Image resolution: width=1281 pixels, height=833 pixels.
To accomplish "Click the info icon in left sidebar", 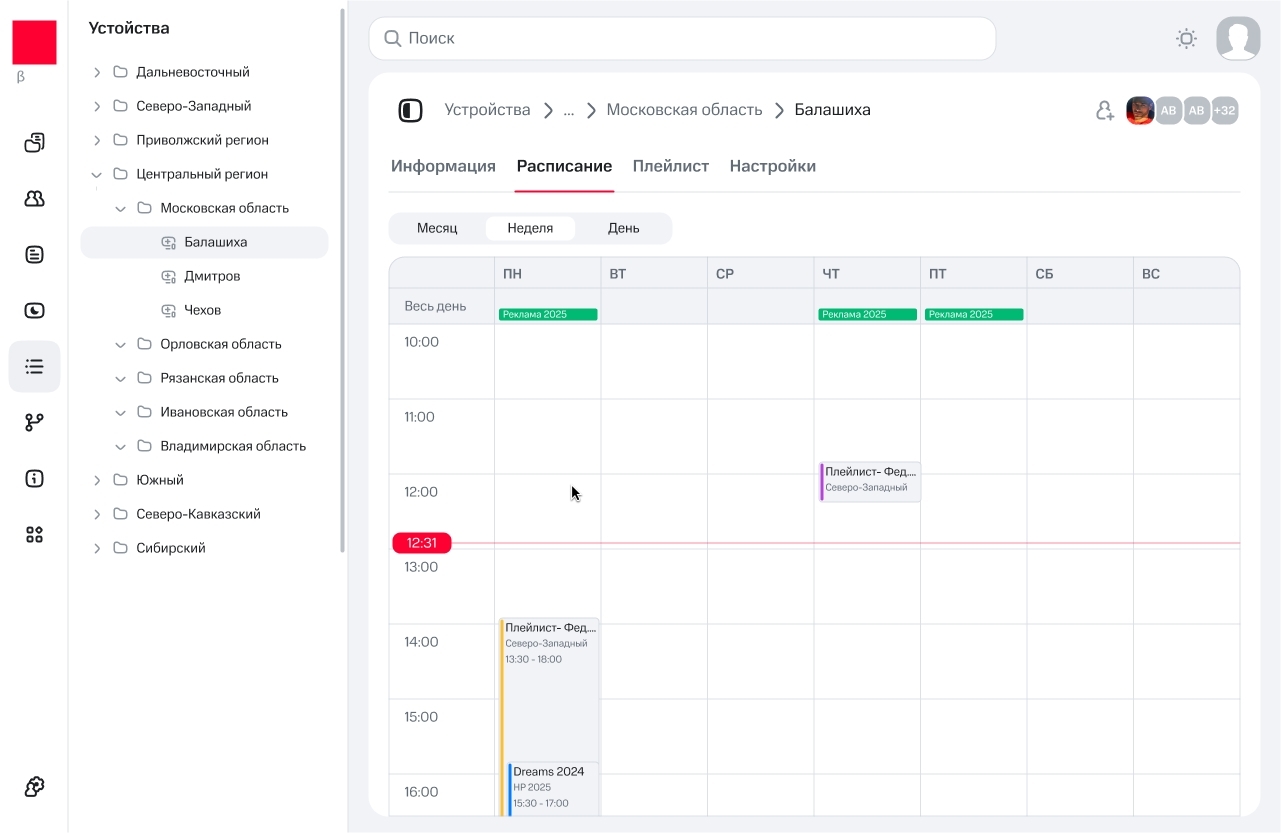I will 35,479.
